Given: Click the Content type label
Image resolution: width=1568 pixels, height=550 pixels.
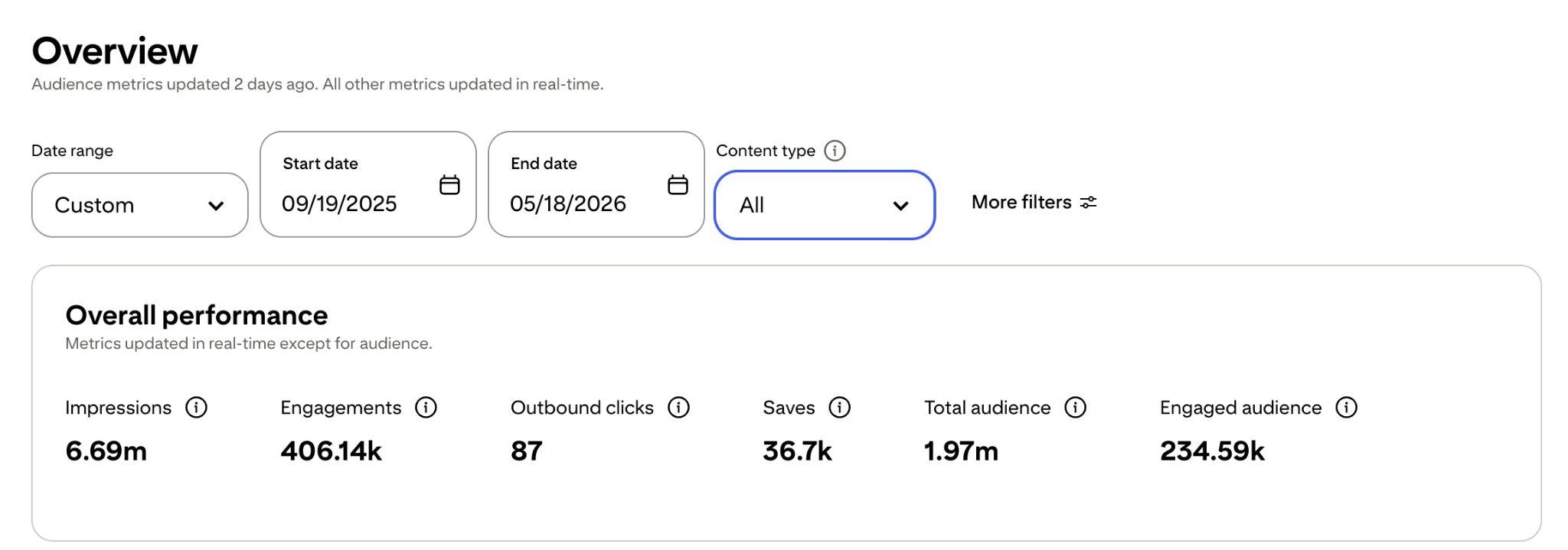Looking at the screenshot, I should coord(766,151).
